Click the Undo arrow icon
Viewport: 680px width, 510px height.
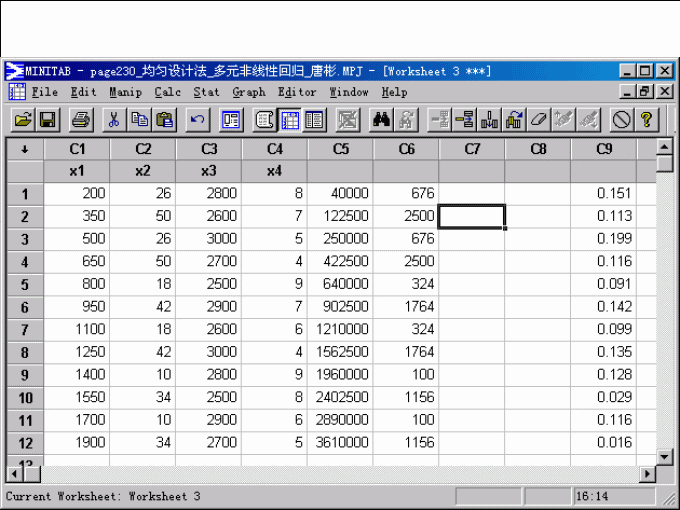click(198, 120)
